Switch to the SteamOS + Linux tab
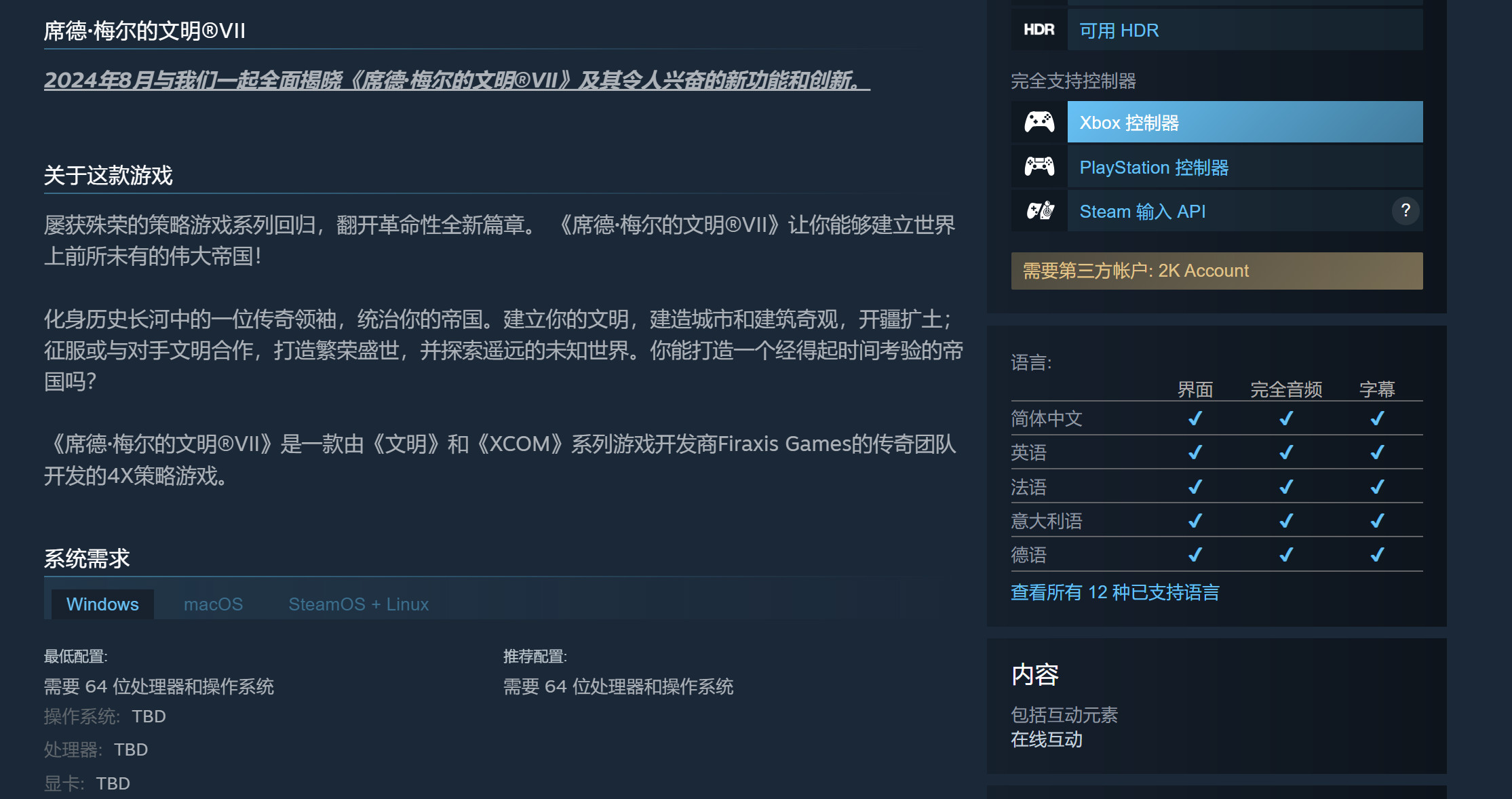1512x799 pixels. pyautogui.click(x=358, y=604)
